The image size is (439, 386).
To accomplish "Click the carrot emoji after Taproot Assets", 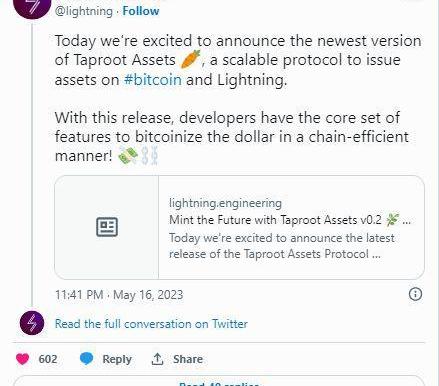I will (x=190, y=59).
